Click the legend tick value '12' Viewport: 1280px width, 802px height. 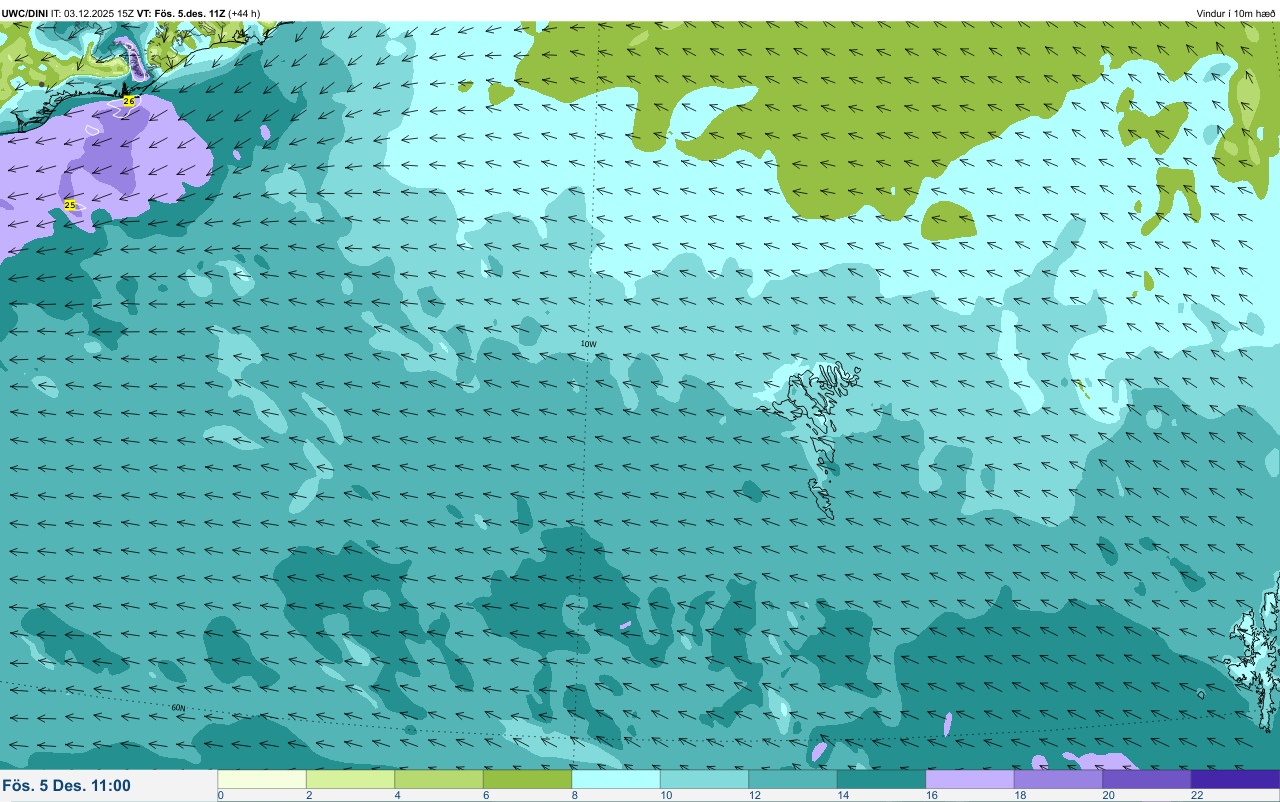pos(753,795)
